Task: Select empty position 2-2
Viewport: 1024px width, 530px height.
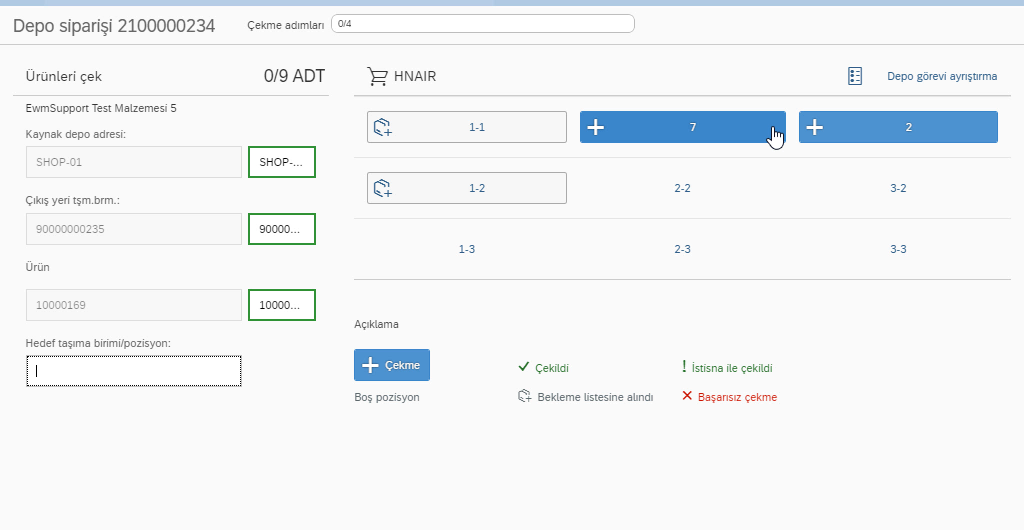Action: click(x=682, y=188)
